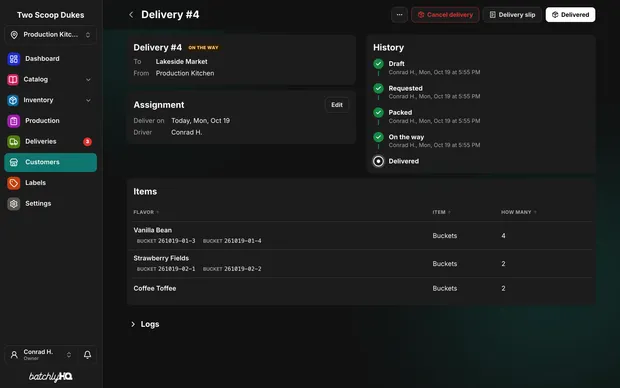Click the From Production Kitchen text

pos(185,74)
